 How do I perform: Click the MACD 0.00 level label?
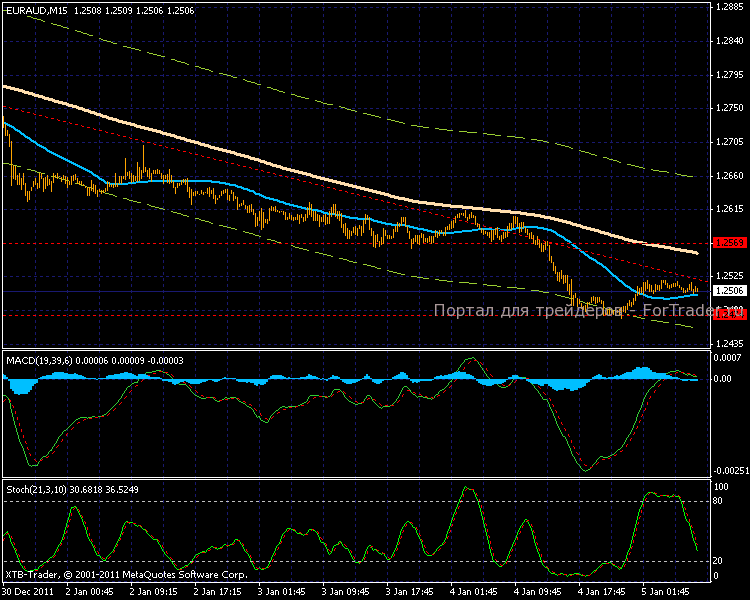coord(722,378)
